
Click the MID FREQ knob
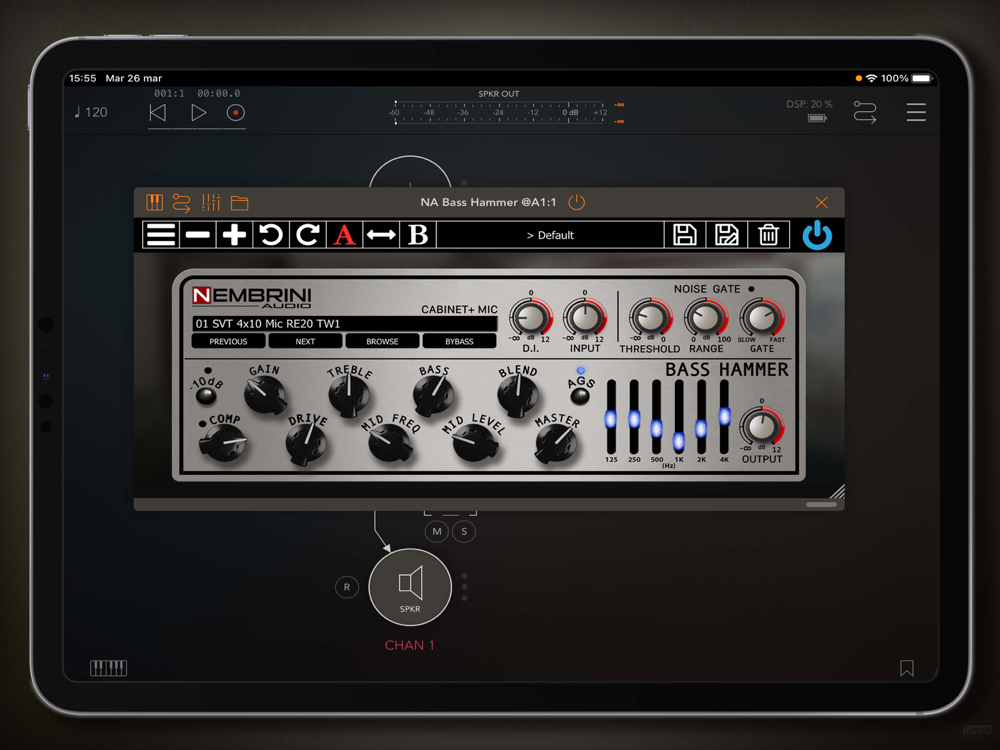point(390,443)
